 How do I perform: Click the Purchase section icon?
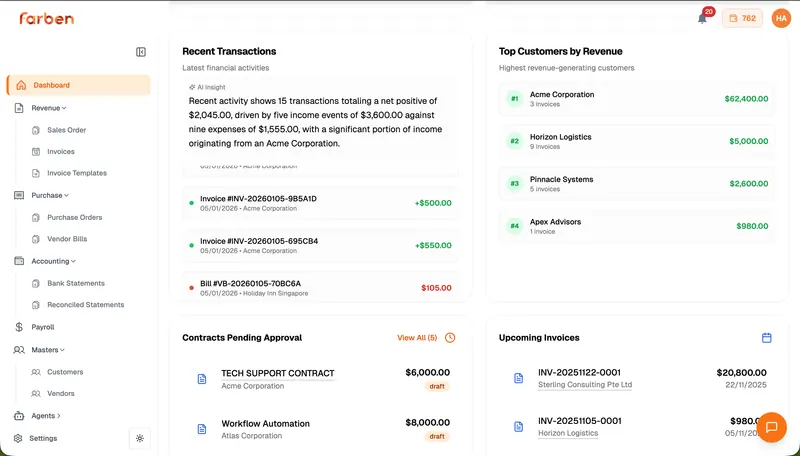click(19, 195)
